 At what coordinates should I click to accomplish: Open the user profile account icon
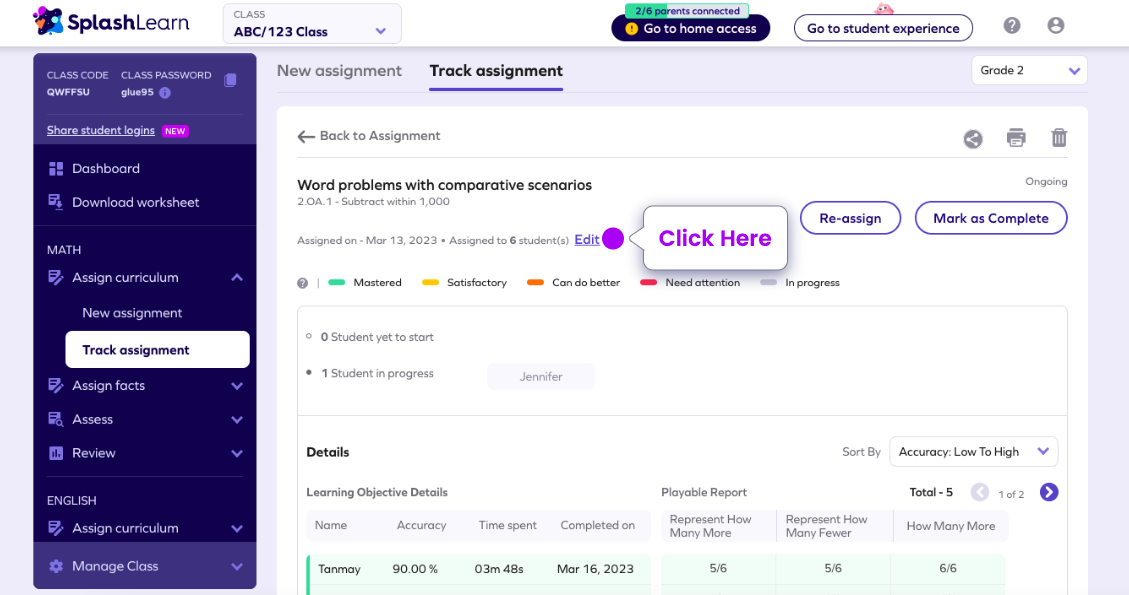tap(1056, 26)
